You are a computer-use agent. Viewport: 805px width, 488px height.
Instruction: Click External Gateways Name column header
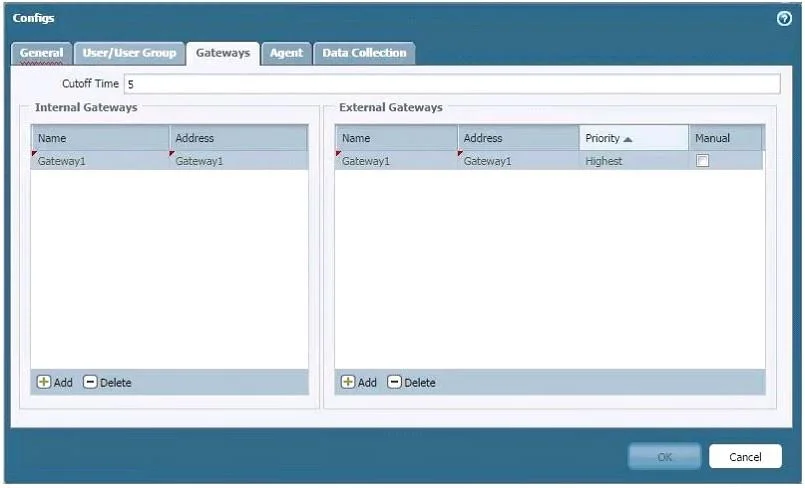[x=396, y=138]
